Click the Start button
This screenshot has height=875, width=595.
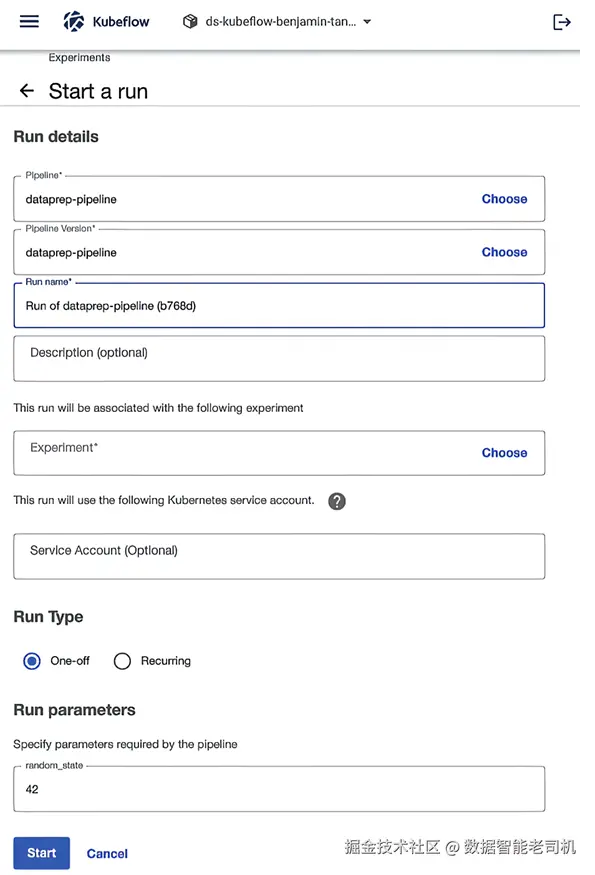(42, 853)
